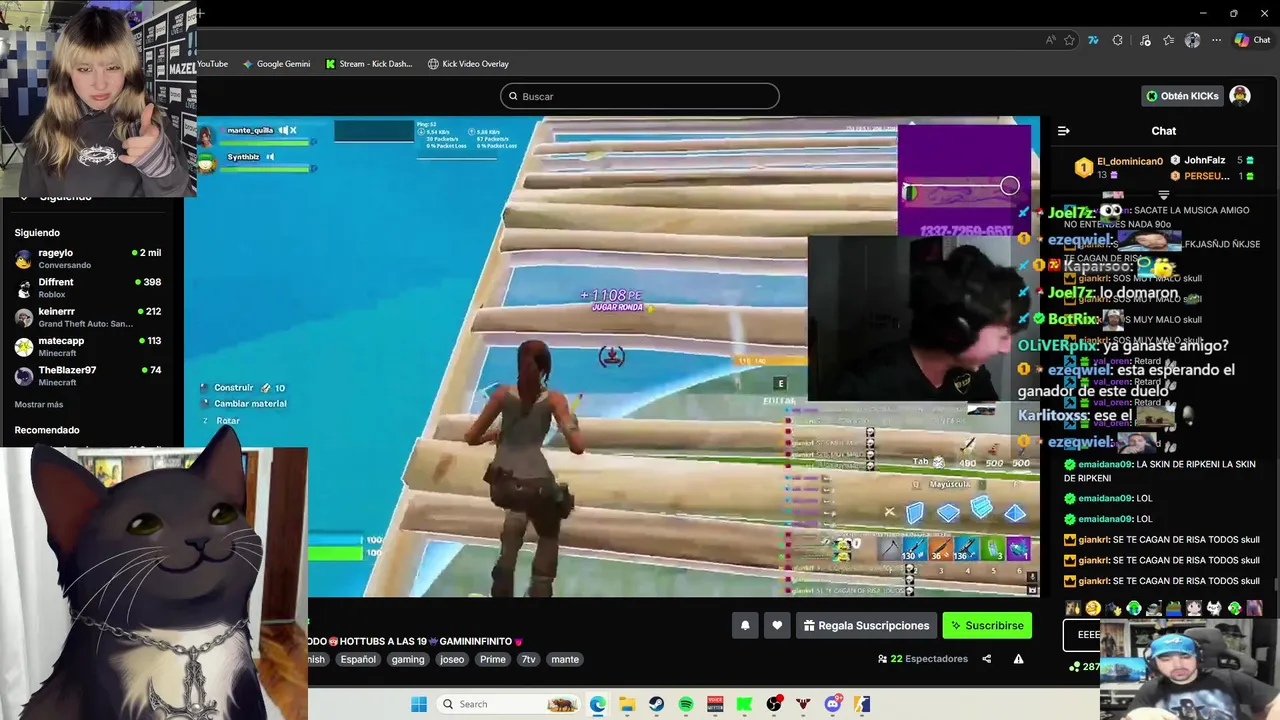The width and height of the screenshot is (1280, 720).
Task: Click the notification bell icon below the stream
Action: pos(745,626)
